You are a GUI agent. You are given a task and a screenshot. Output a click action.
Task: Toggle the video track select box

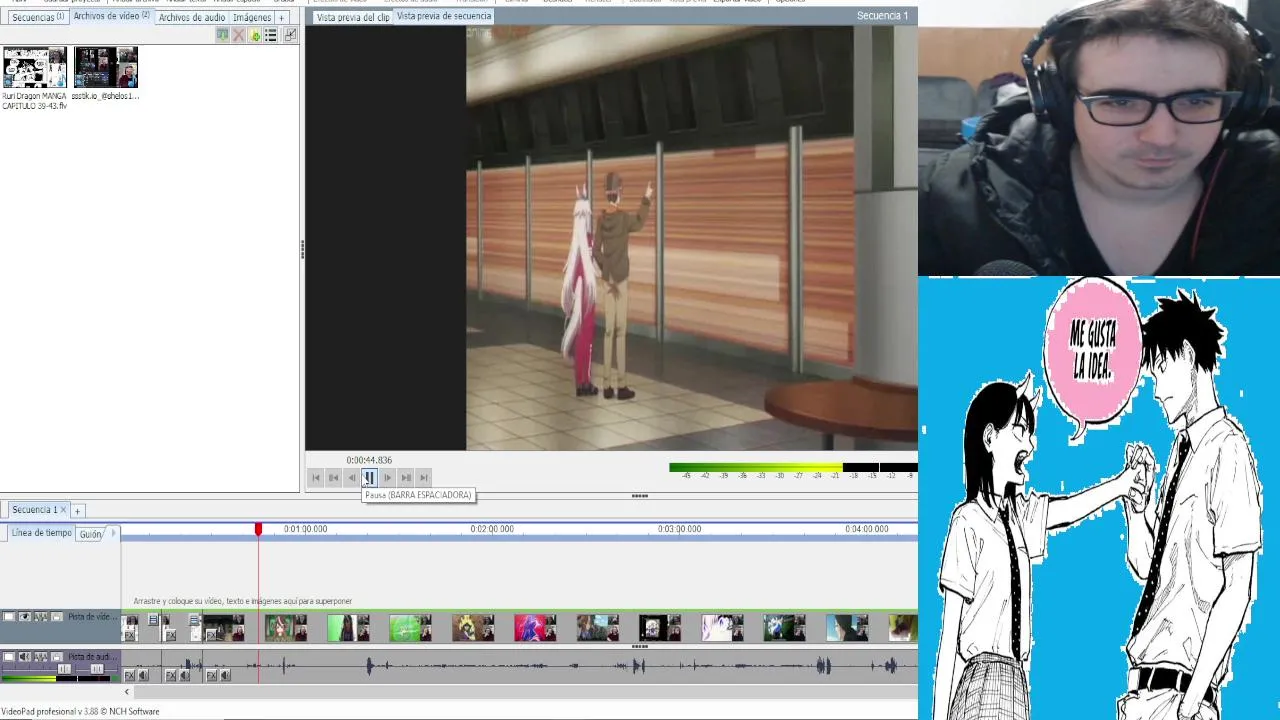[9, 616]
